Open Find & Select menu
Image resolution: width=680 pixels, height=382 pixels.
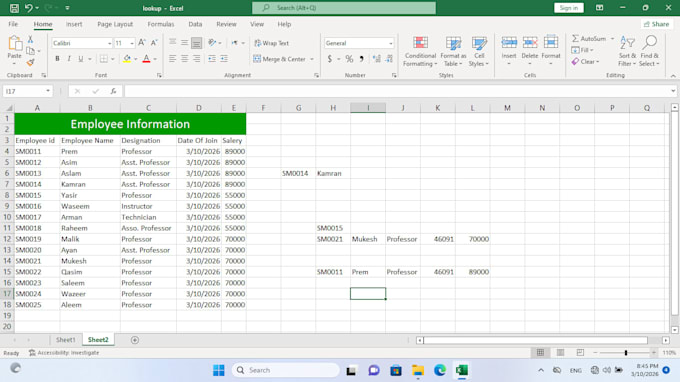[649, 51]
